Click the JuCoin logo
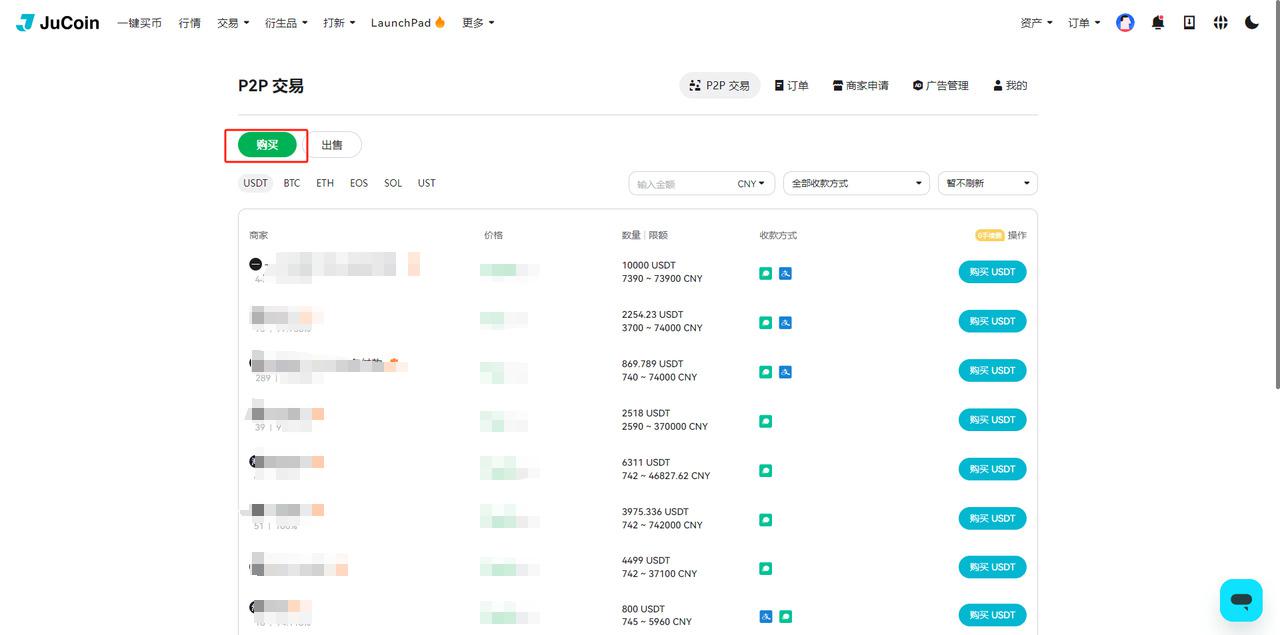This screenshot has width=1280, height=635. 58,22
